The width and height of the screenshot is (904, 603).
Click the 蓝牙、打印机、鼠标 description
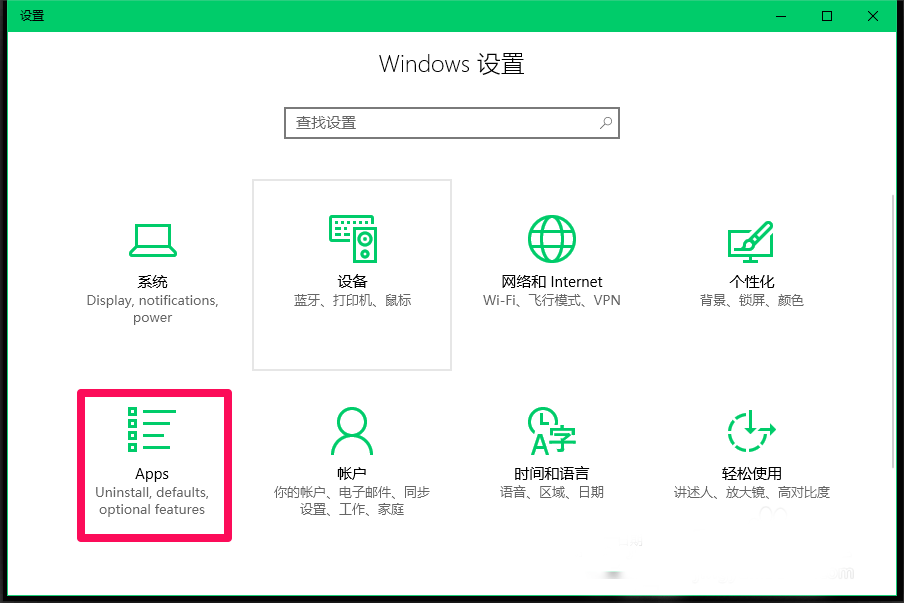(x=352, y=300)
